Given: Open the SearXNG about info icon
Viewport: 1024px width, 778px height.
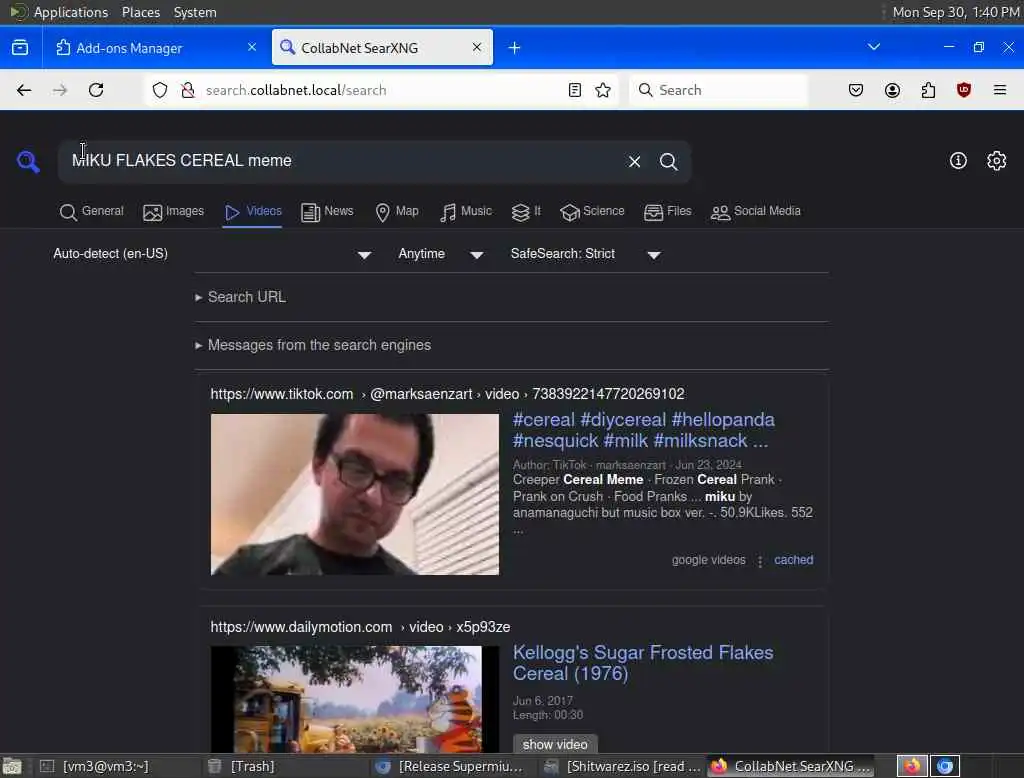Looking at the screenshot, I should pyautogui.click(x=958, y=161).
